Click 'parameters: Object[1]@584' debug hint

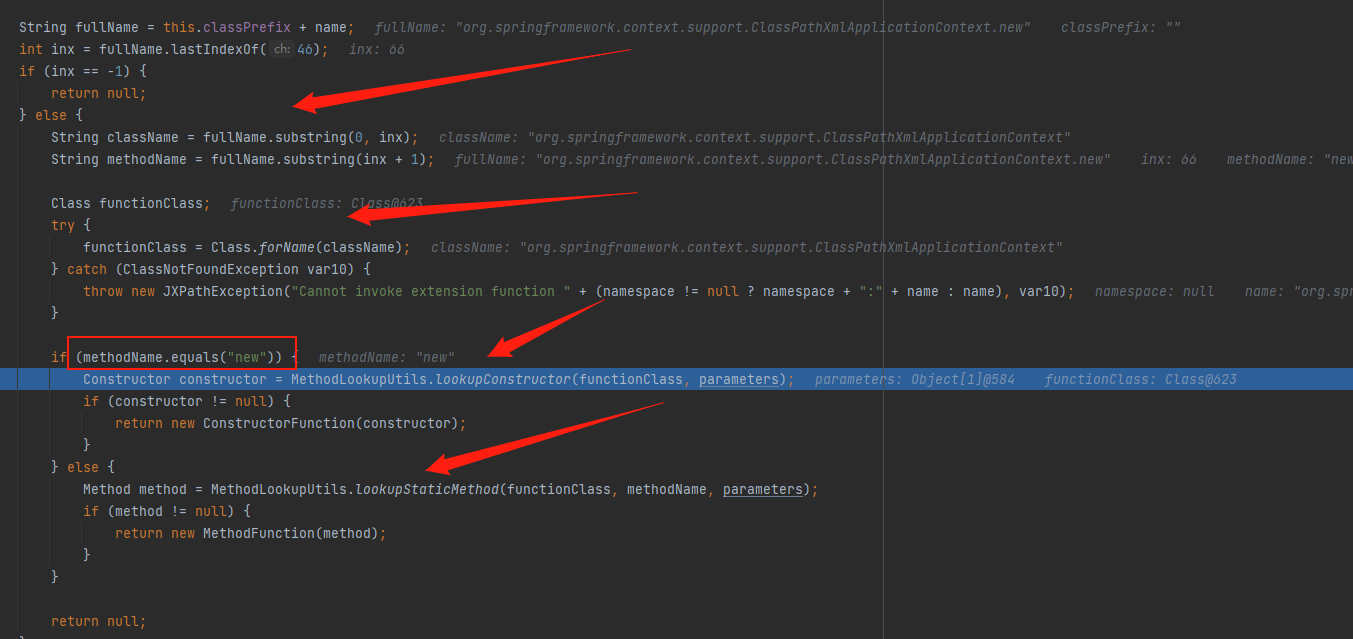tap(917, 379)
